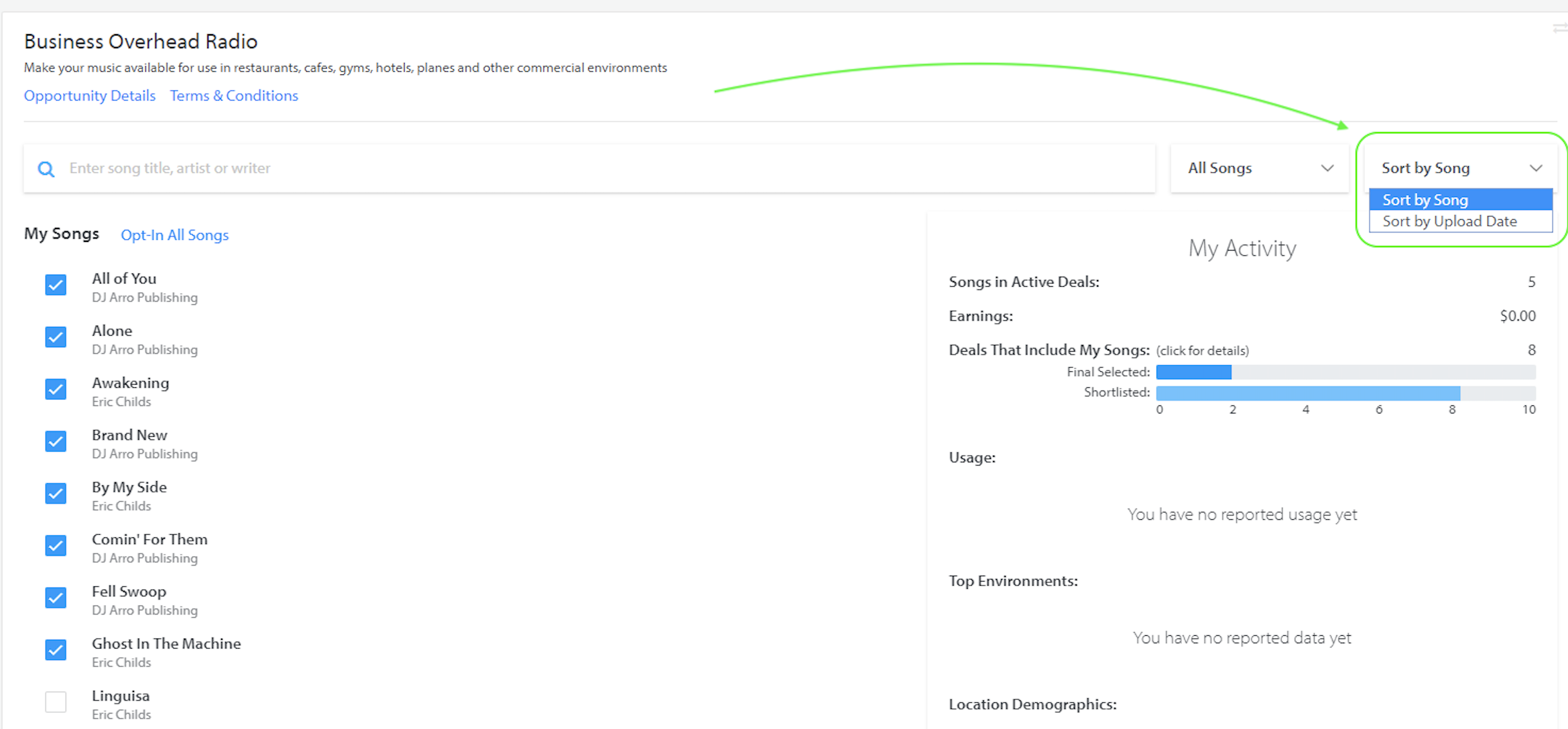Click the Top Environments label
The width and height of the screenshot is (1568, 729).
(1013, 581)
